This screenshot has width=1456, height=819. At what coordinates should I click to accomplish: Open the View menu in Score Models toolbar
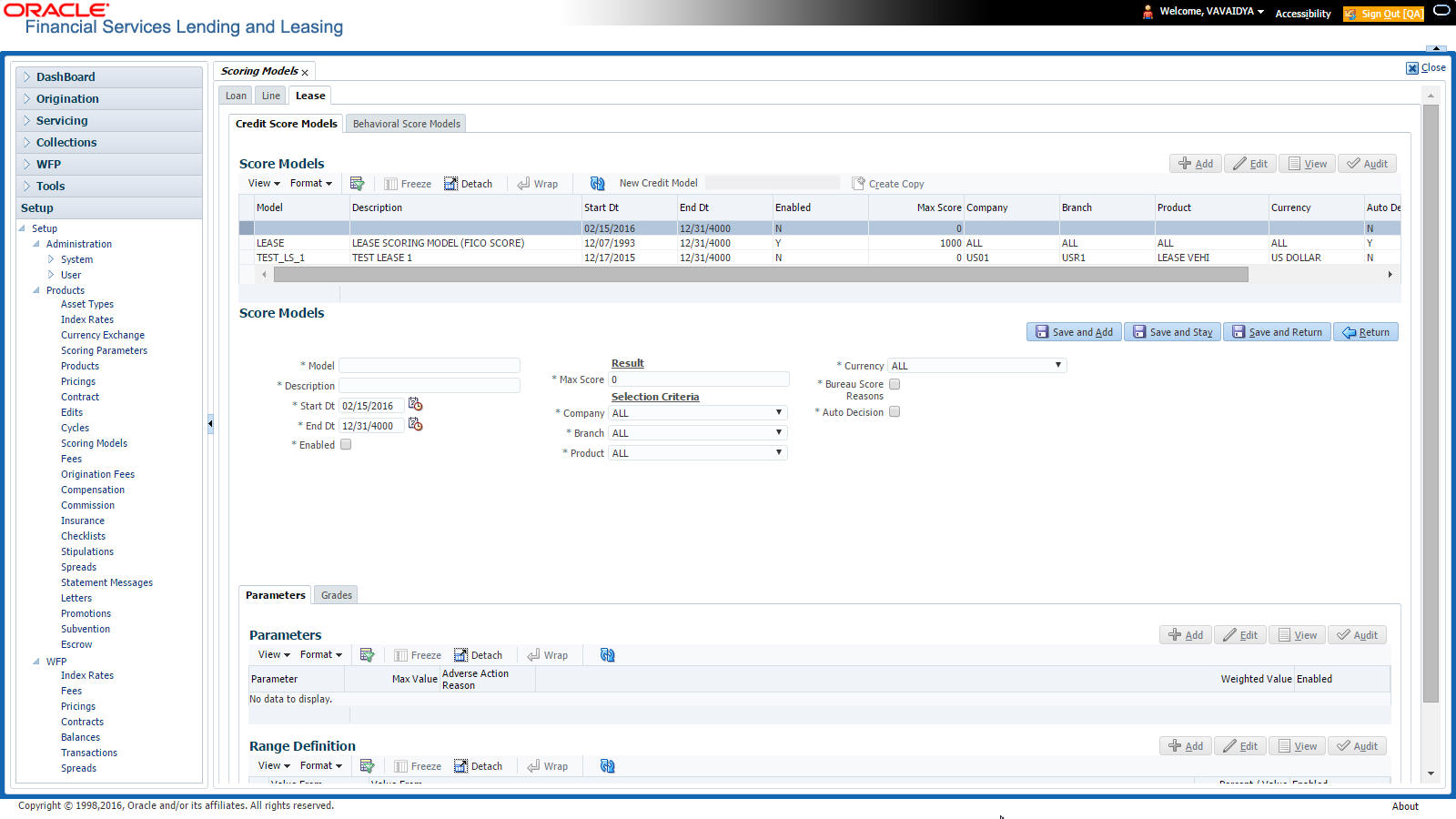(x=264, y=184)
